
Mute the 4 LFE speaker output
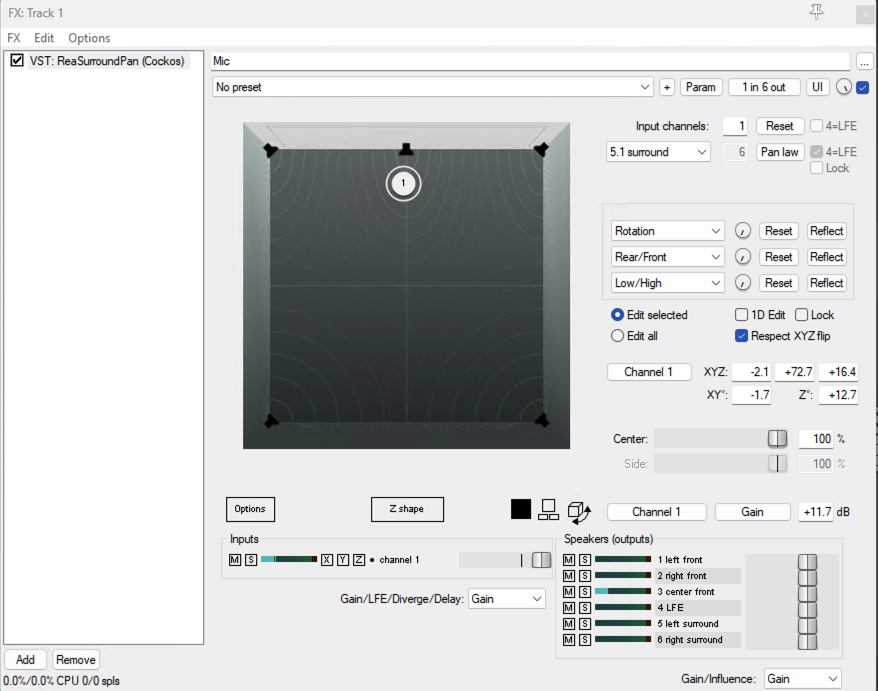569,608
